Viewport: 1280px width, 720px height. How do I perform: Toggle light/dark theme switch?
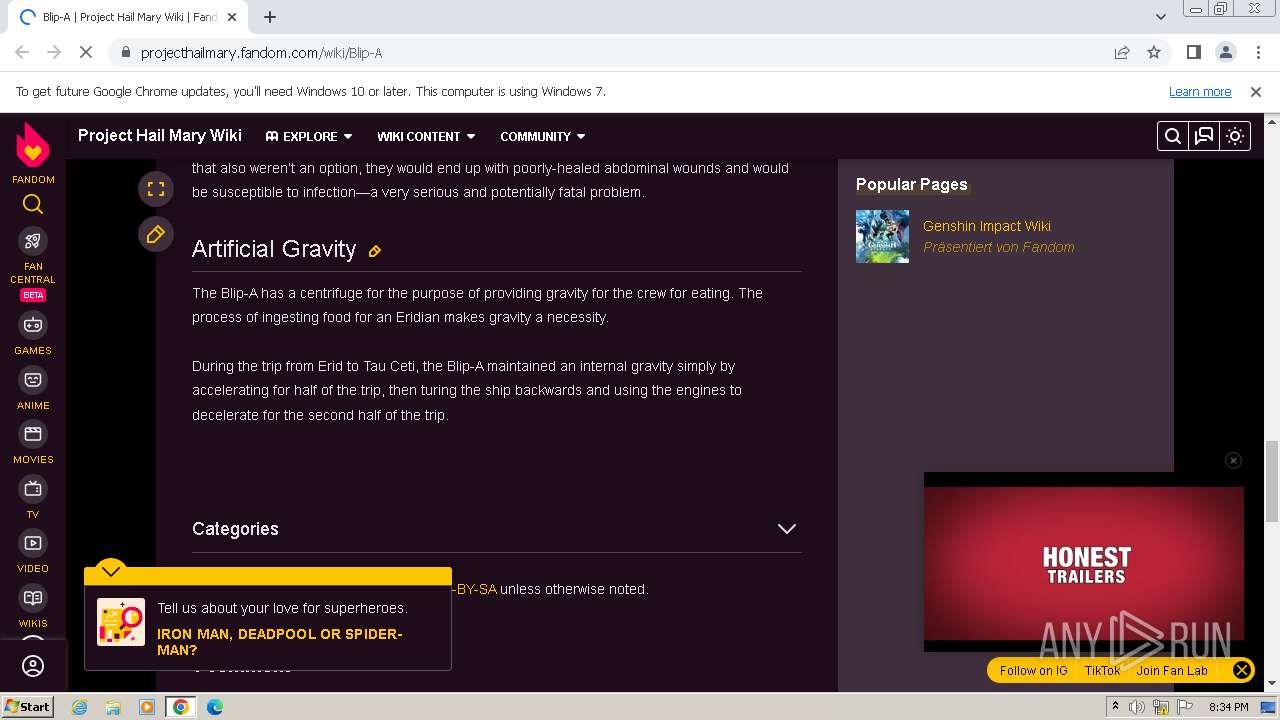pos(1235,136)
